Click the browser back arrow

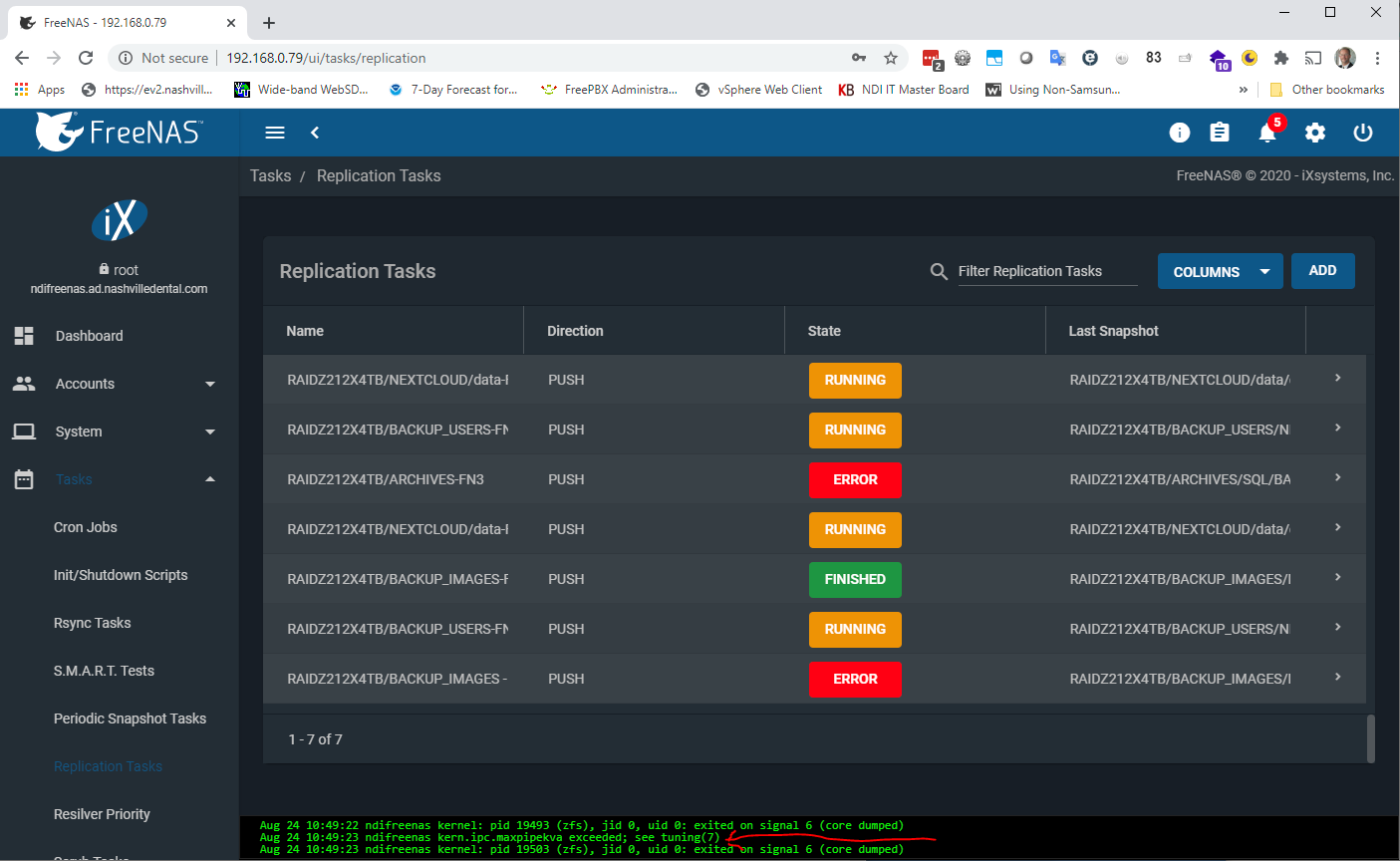[x=22, y=58]
